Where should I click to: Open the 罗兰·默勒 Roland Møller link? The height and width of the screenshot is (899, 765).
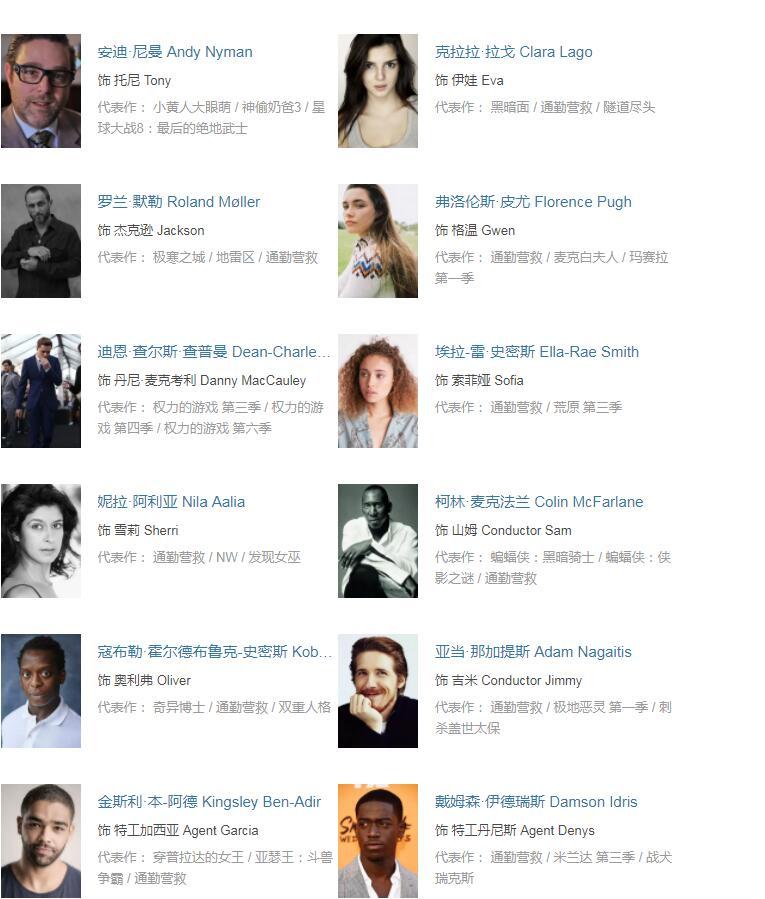pyautogui.click(x=178, y=202)
